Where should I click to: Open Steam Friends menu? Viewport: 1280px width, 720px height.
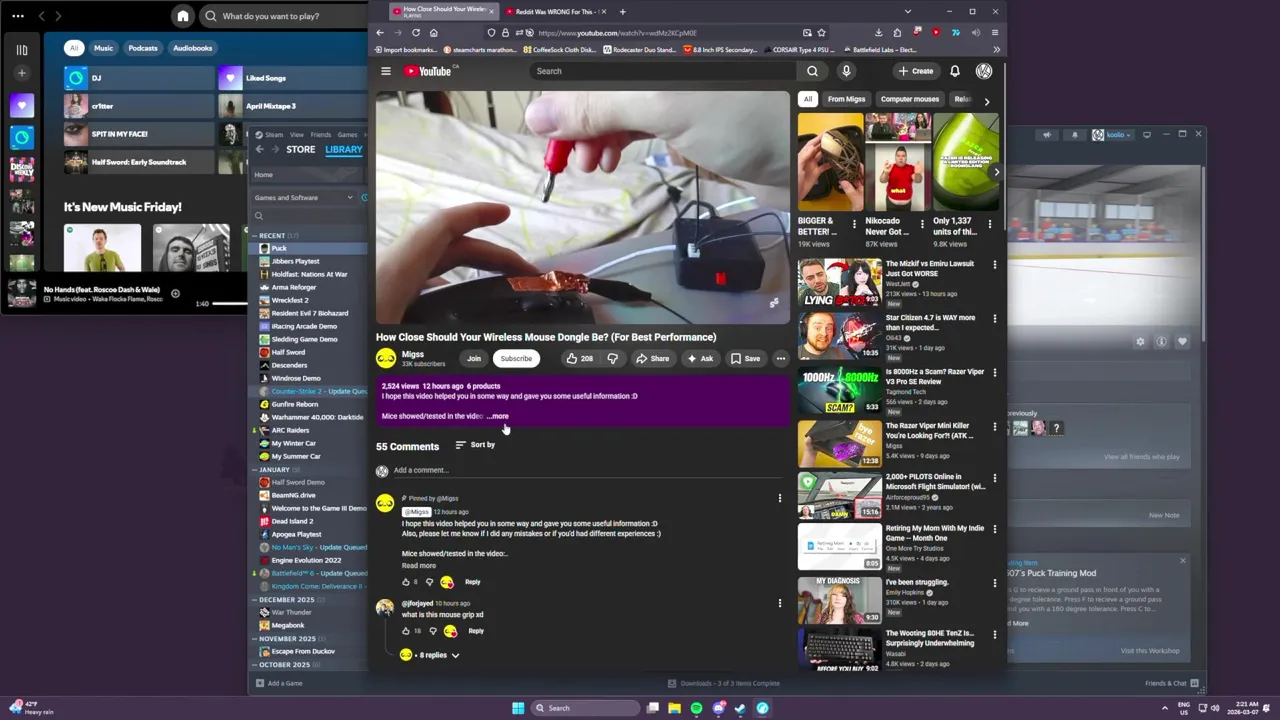(x=320, y=134)
